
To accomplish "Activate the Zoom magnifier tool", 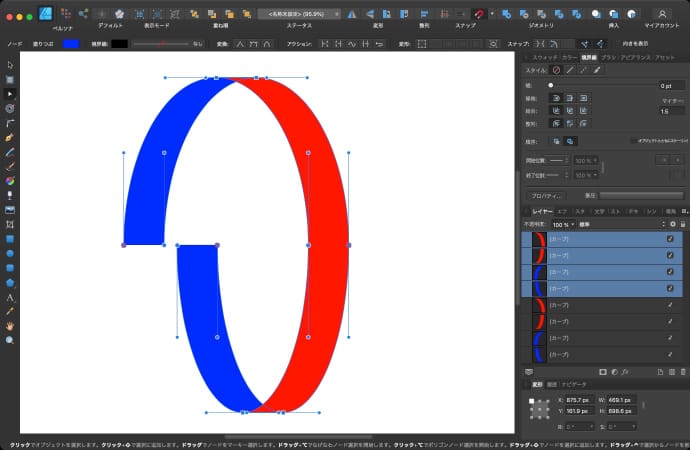I will 10,340.
